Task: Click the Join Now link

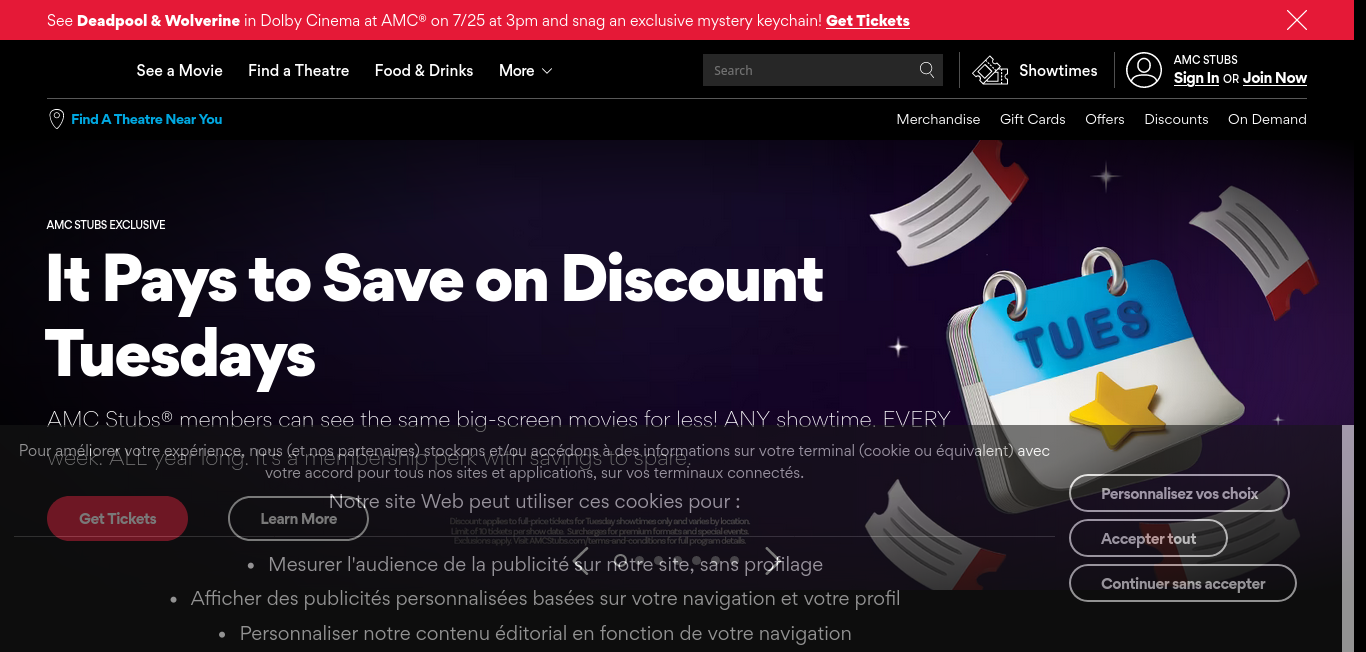Action: [x=1275, y=78]
